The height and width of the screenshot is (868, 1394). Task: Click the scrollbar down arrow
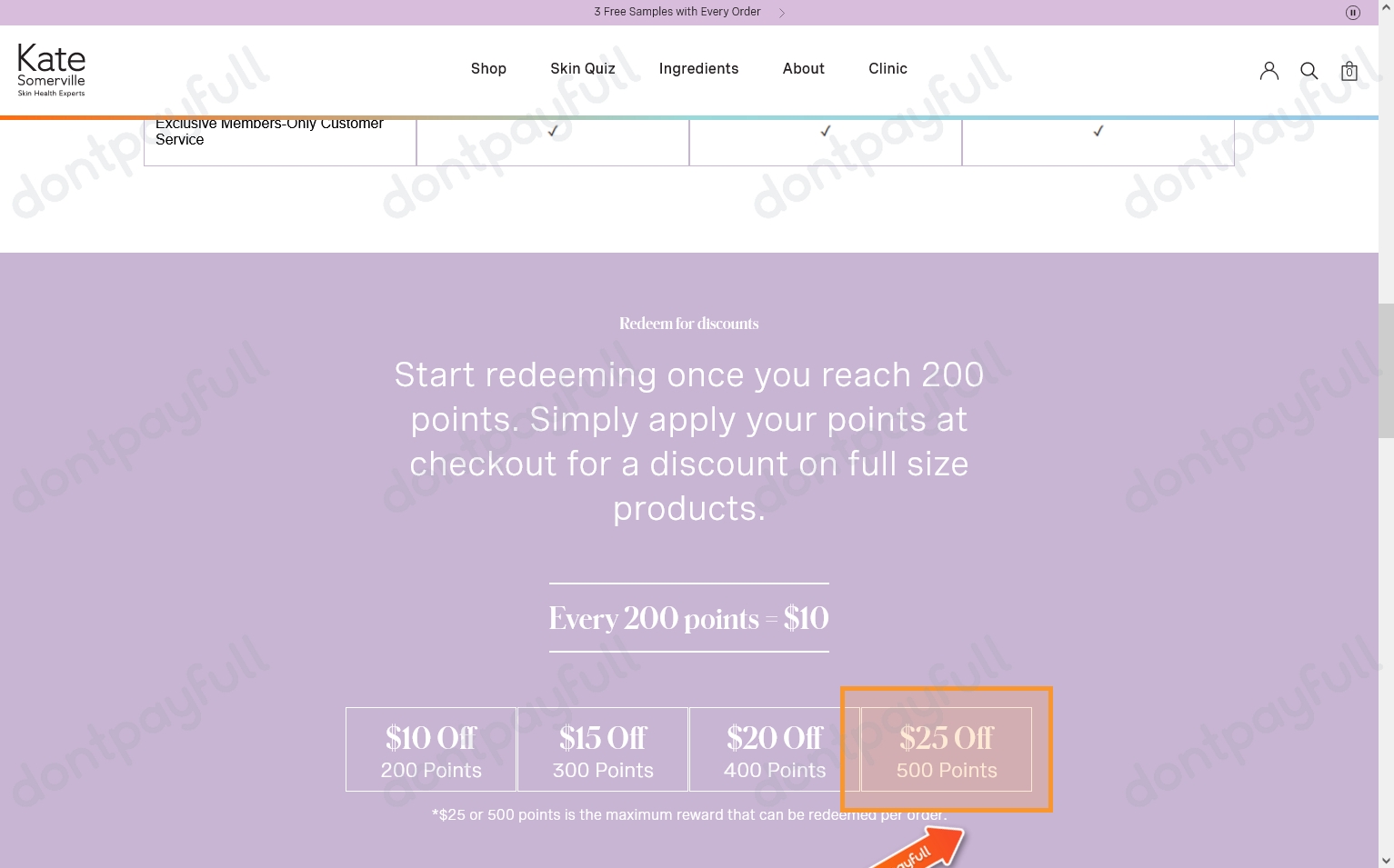point(1386,860)
